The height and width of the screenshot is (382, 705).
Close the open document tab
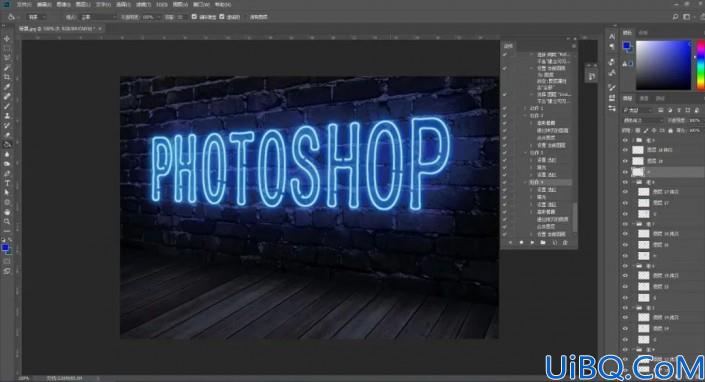pos(100,28)
